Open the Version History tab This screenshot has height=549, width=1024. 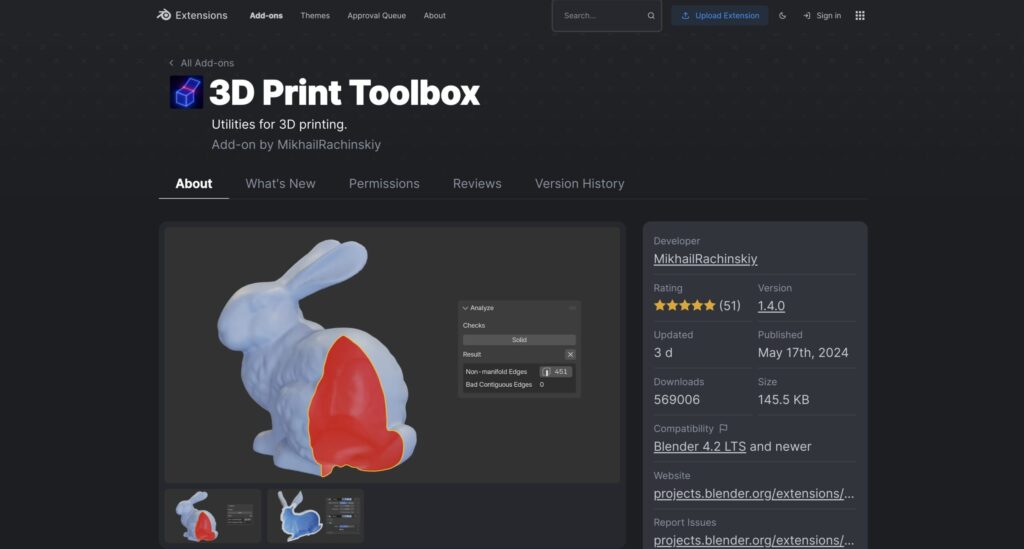pos(579,183)
